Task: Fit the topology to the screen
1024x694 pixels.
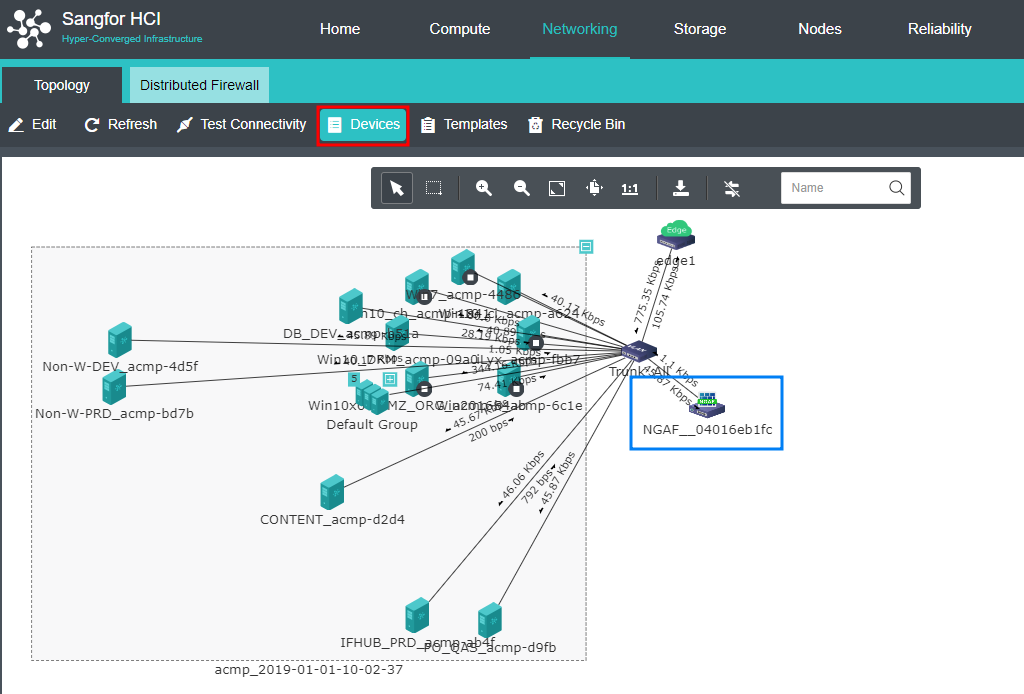Action: 557,188
